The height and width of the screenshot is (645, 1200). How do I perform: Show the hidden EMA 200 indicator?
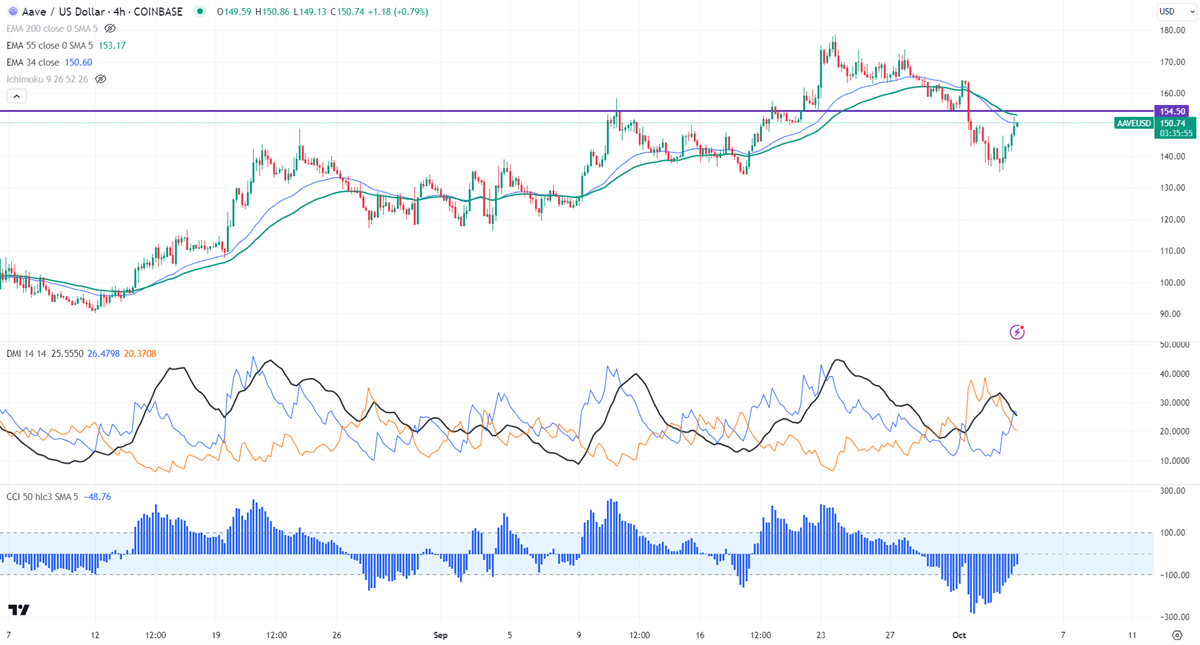[111, 29]
